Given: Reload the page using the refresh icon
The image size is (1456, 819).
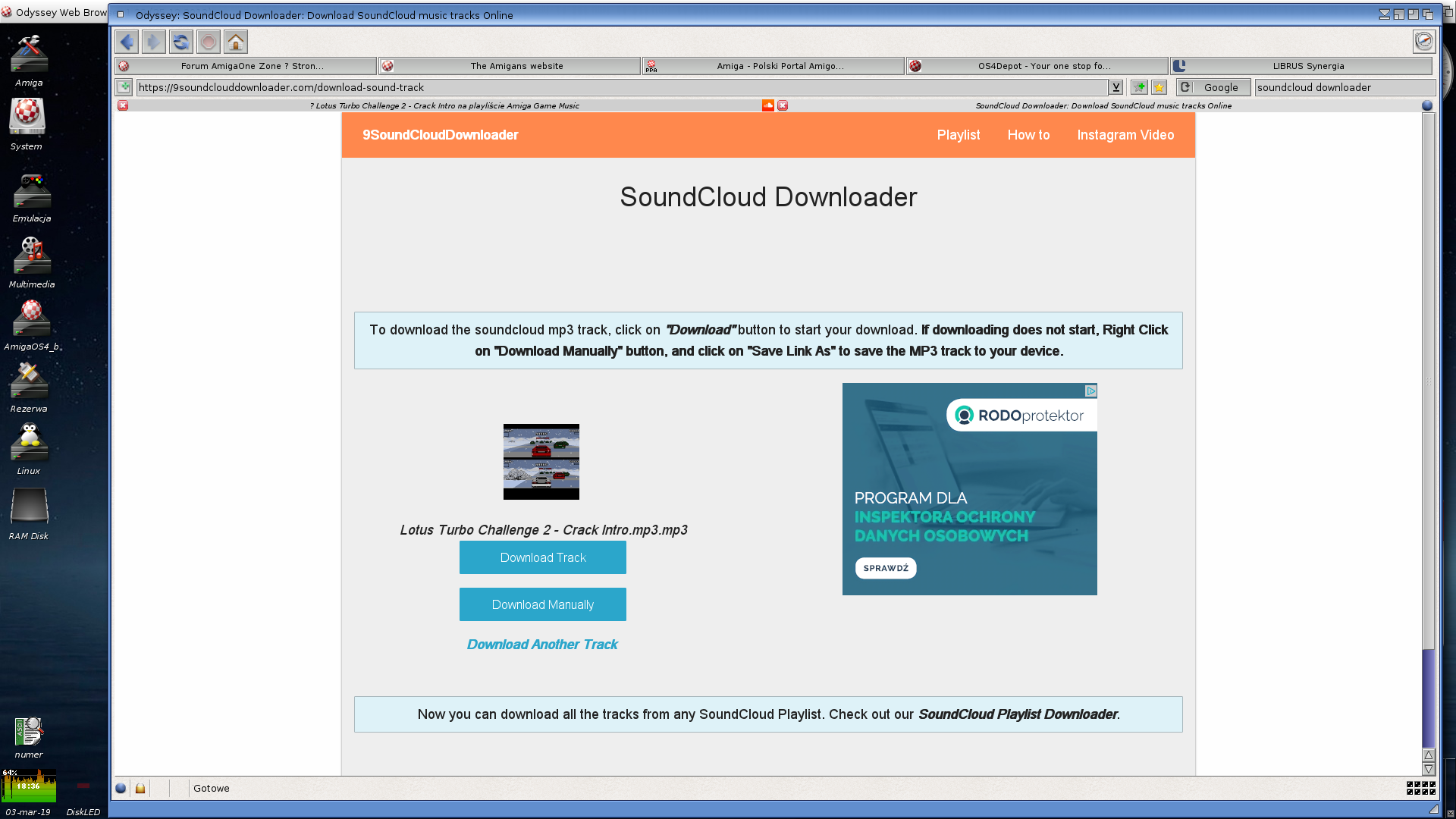Looking at the screenshot, I should click(181, 42).
